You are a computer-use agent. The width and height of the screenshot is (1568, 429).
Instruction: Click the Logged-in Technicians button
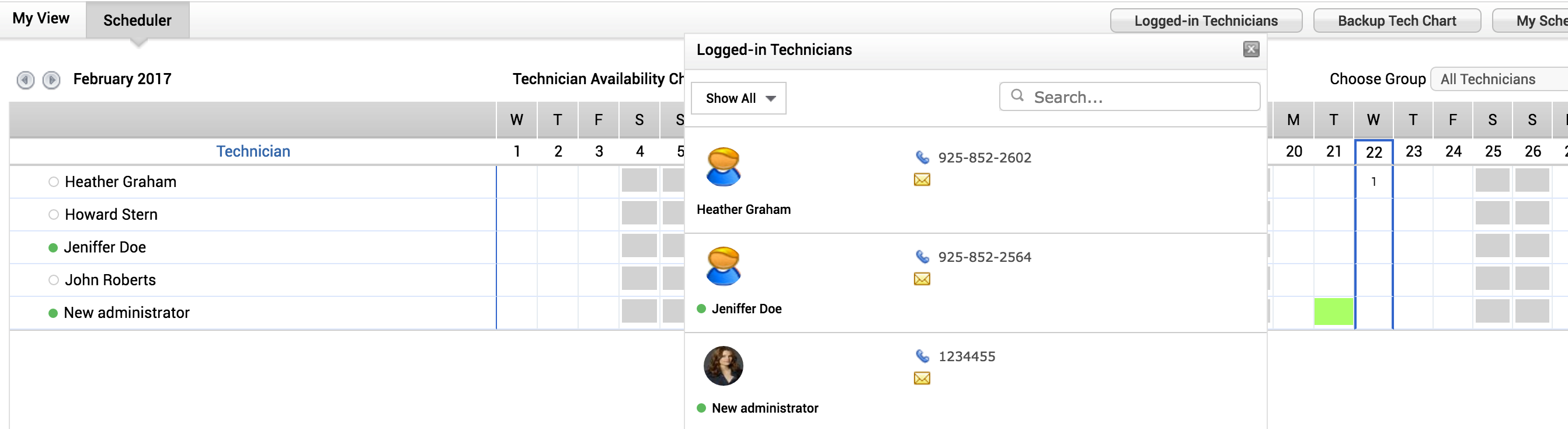click(1205, 20)
